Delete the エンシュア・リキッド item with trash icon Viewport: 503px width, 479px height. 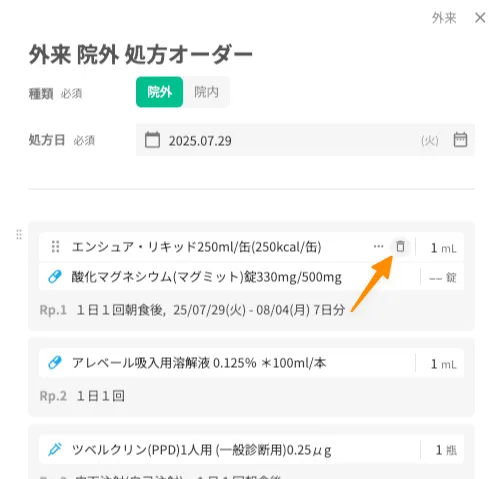click(x=400, y=247)
